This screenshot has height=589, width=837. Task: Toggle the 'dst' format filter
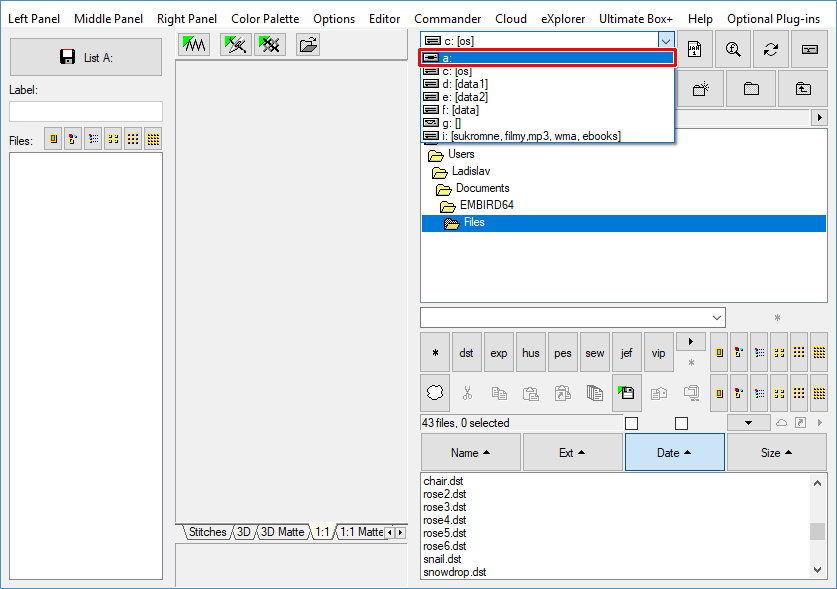(x=467, y=352)
